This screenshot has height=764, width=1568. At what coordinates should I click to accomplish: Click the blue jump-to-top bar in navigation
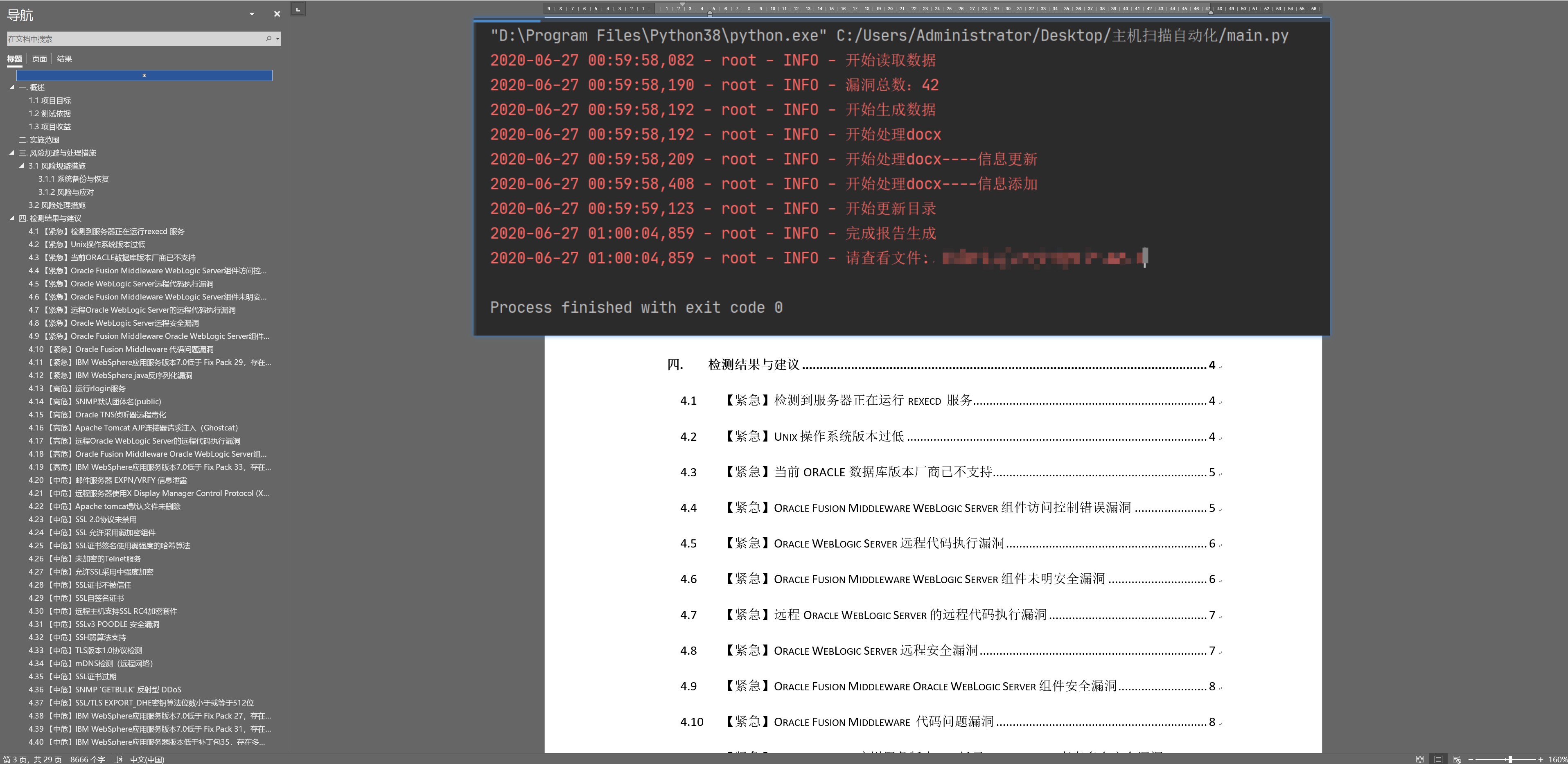coord(144,75)
